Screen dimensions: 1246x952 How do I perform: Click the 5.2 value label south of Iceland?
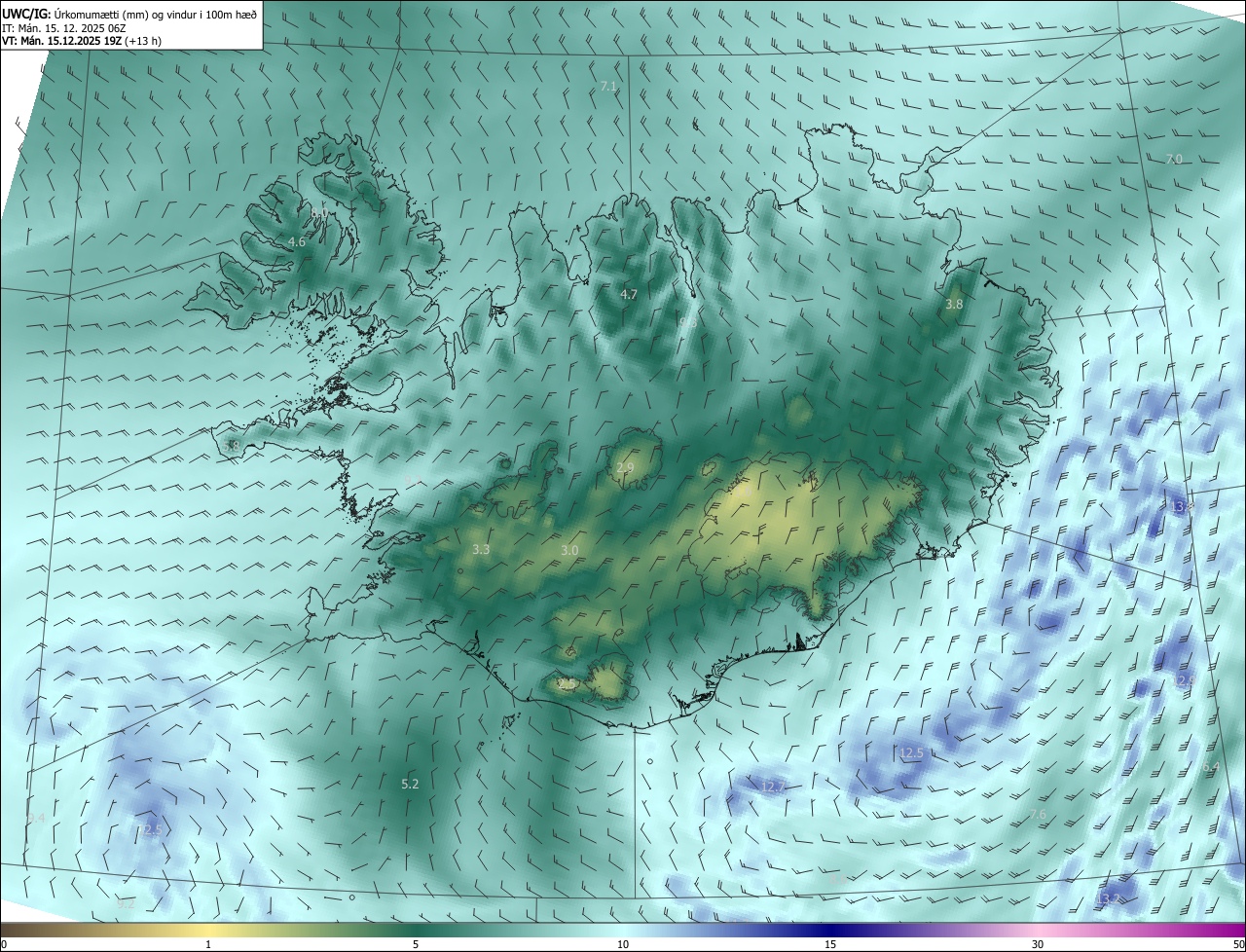click(x=410, y=784)
